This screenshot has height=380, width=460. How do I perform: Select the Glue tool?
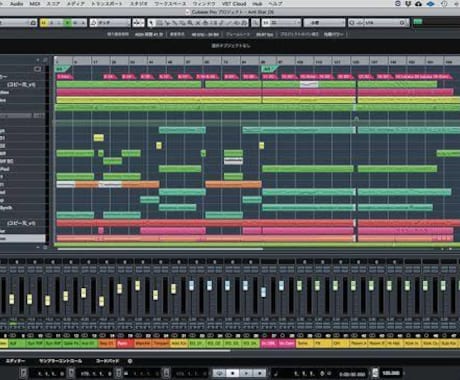click(x=175, y=23)
